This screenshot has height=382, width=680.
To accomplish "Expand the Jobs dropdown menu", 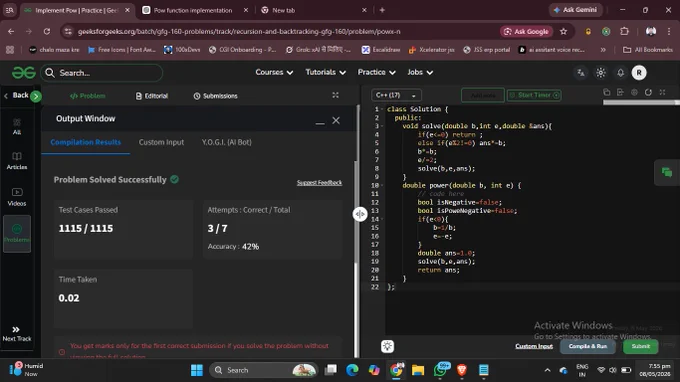I will (420, 72).
